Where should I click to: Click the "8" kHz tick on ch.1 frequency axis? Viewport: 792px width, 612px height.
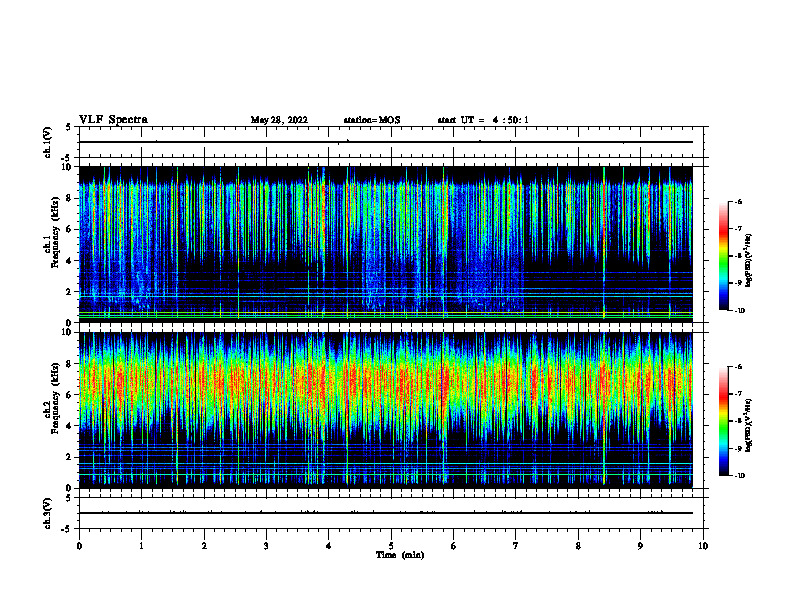pyautogui.click(x=70, y=198)
